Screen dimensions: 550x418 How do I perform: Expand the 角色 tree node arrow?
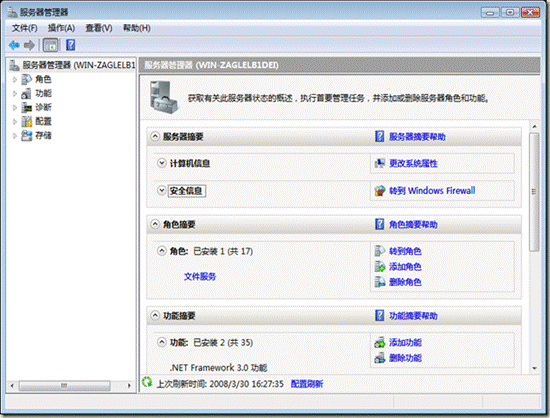(x=15, y=80)
